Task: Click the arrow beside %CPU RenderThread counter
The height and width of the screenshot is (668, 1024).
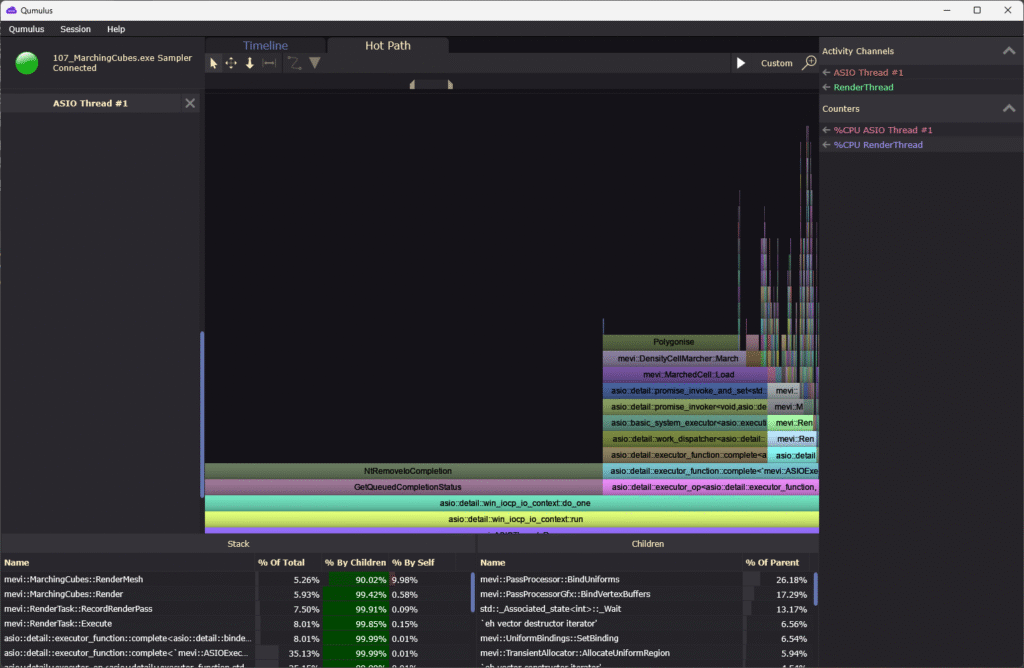Action: point(826,145)
